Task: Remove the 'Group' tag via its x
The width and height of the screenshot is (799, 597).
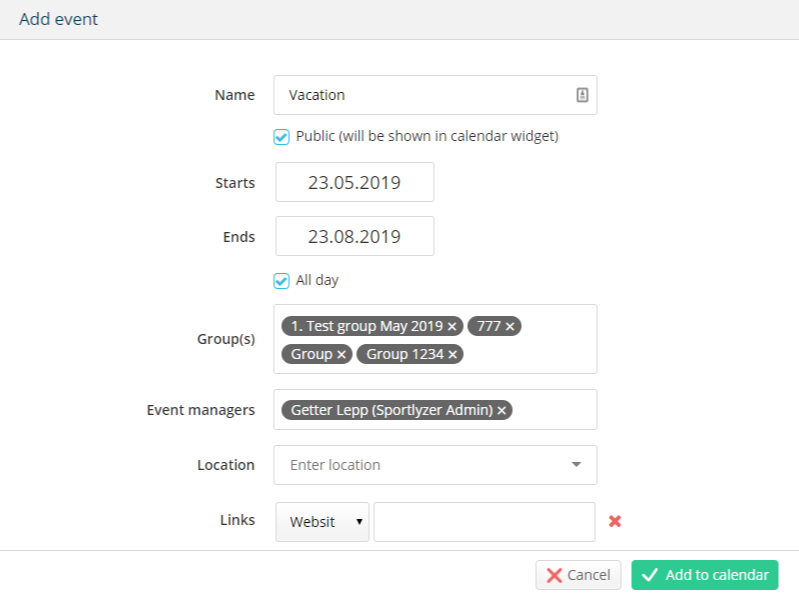Action: pos(341,355)
